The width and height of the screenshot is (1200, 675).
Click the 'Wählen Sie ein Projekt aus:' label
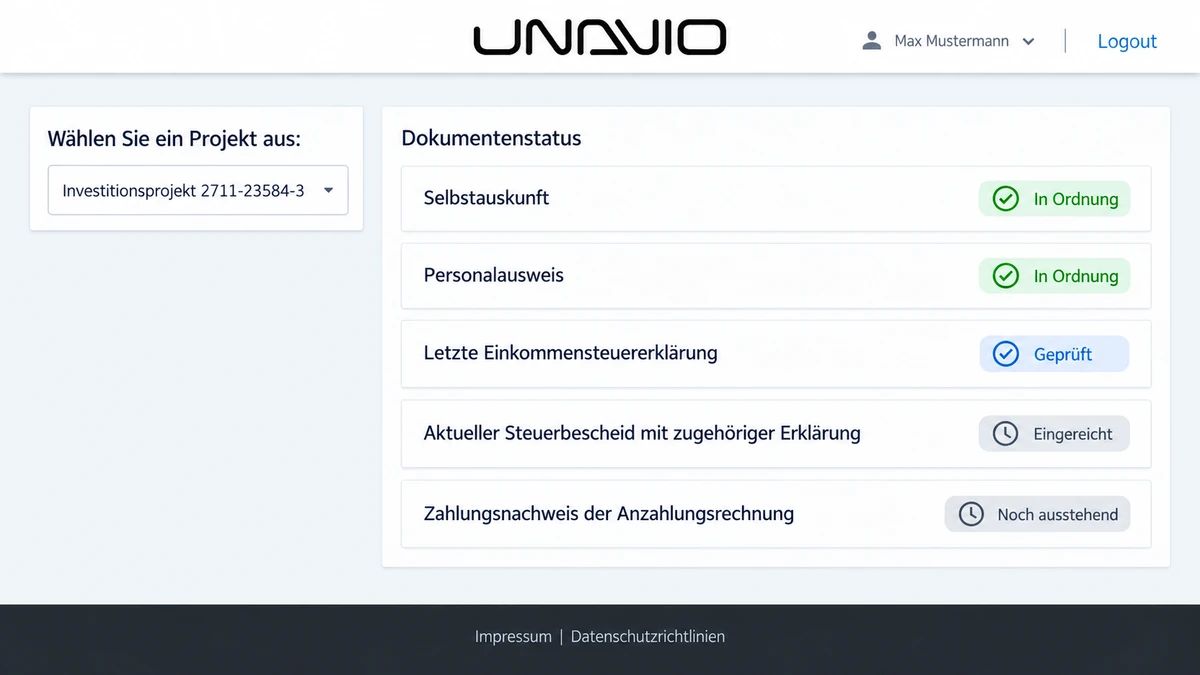pyautogui.click(x=174, y=139)
